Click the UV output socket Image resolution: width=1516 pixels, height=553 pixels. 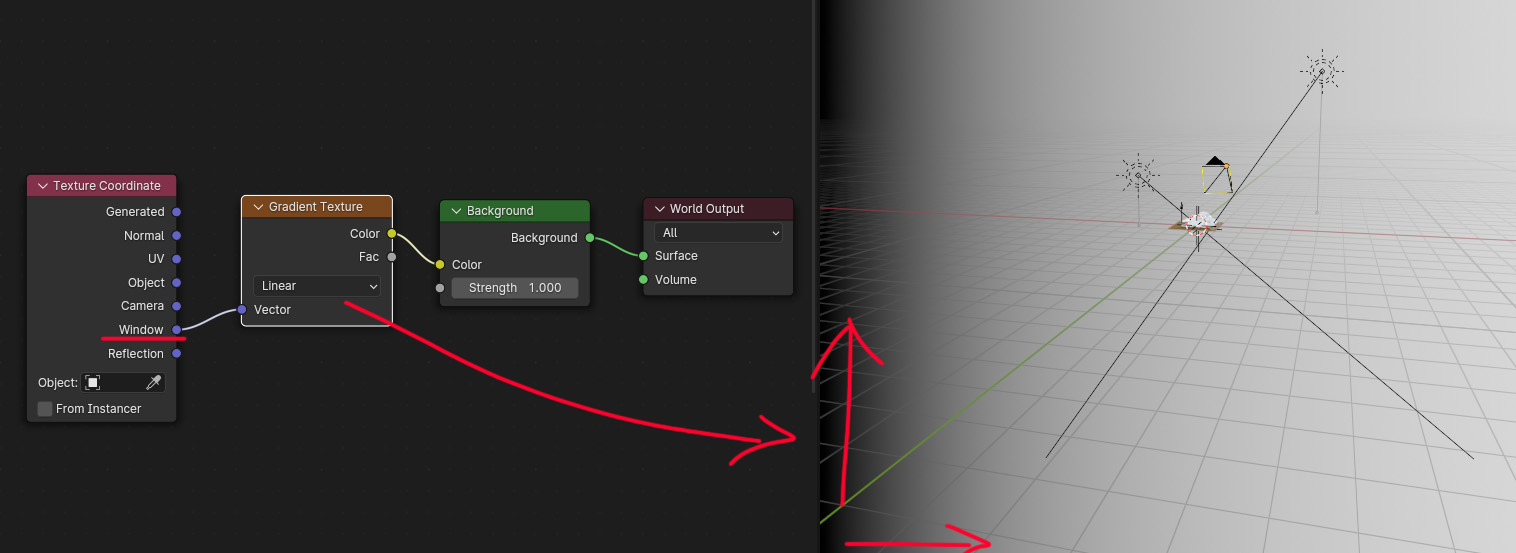[x=176, y=259]
